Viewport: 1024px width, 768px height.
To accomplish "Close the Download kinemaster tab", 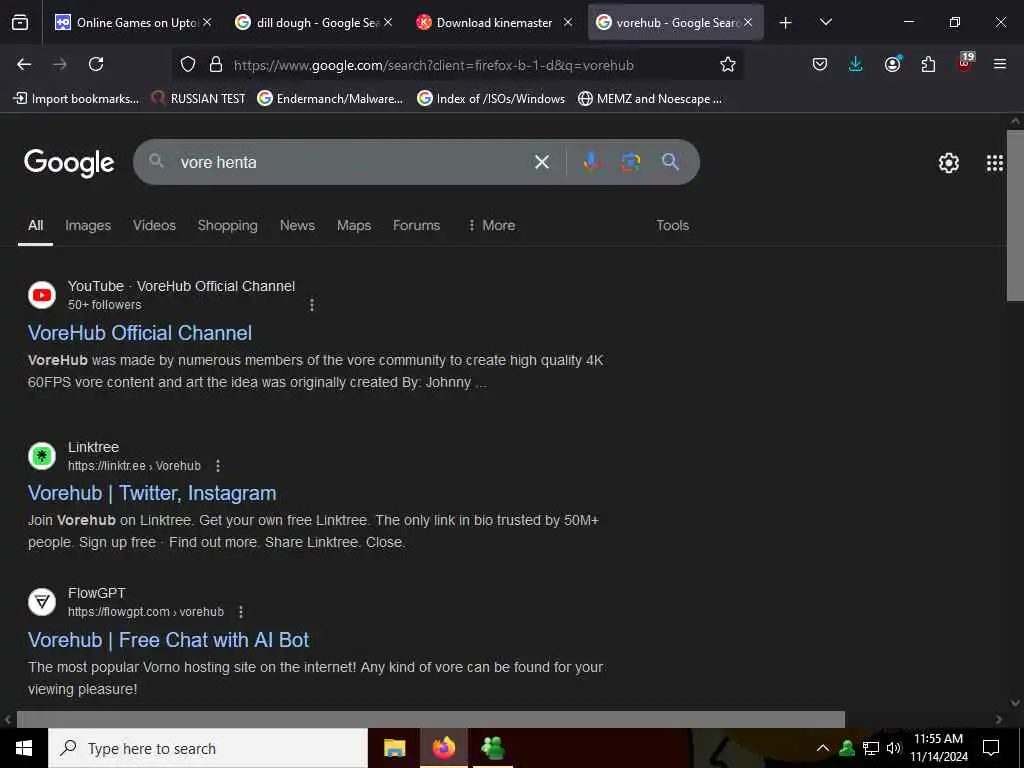I will click(568, 22).
